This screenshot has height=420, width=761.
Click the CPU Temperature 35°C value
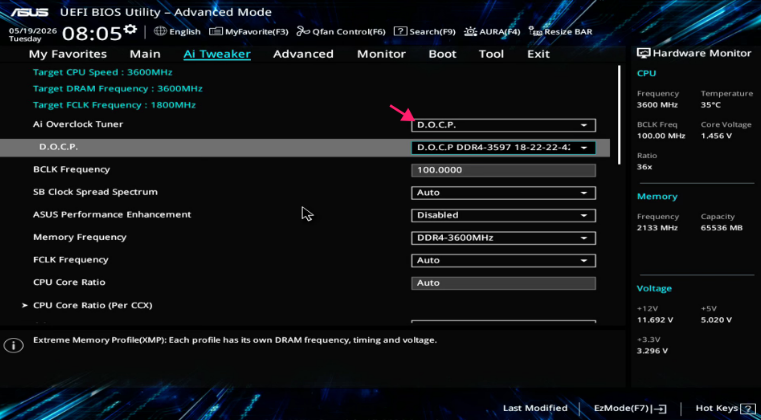coord(711,105)
